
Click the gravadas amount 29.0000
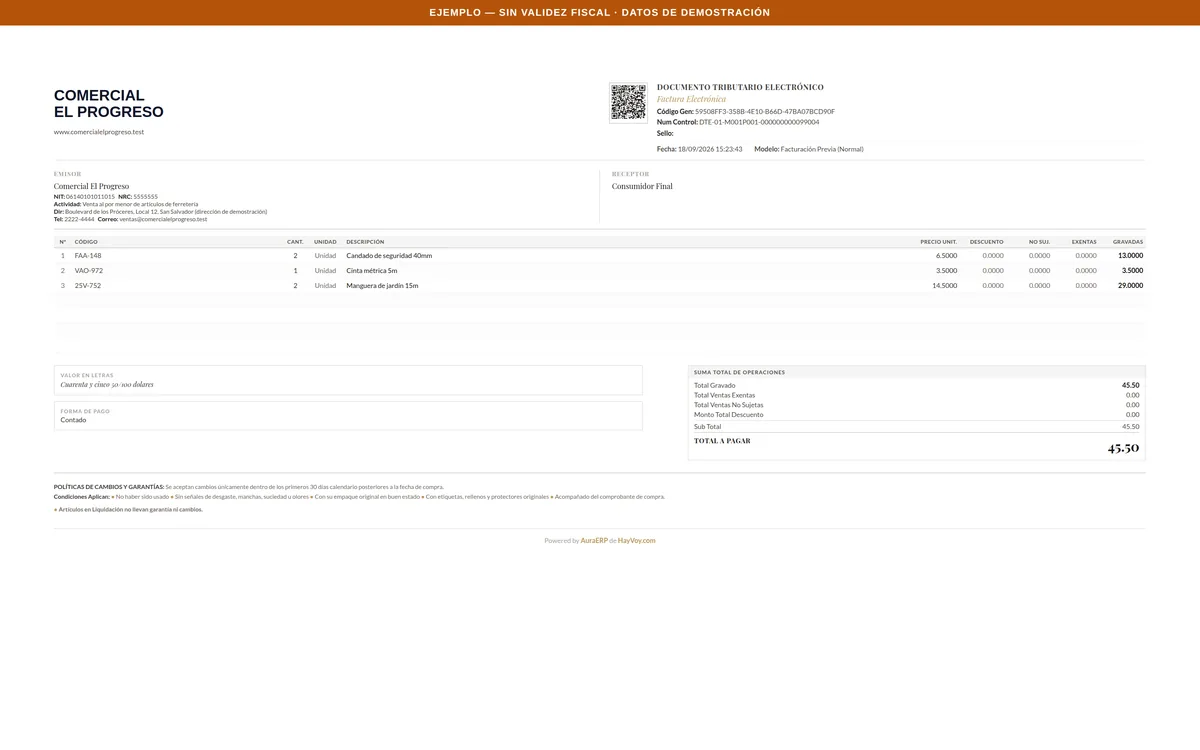(1130, 286)
